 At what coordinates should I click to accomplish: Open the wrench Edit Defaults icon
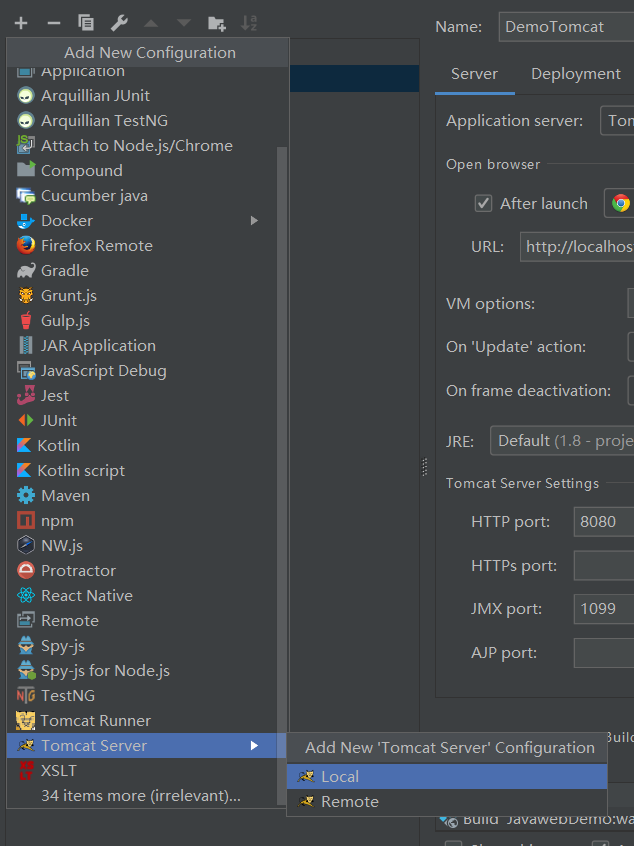pyautogui.click(x=119, y=23)
